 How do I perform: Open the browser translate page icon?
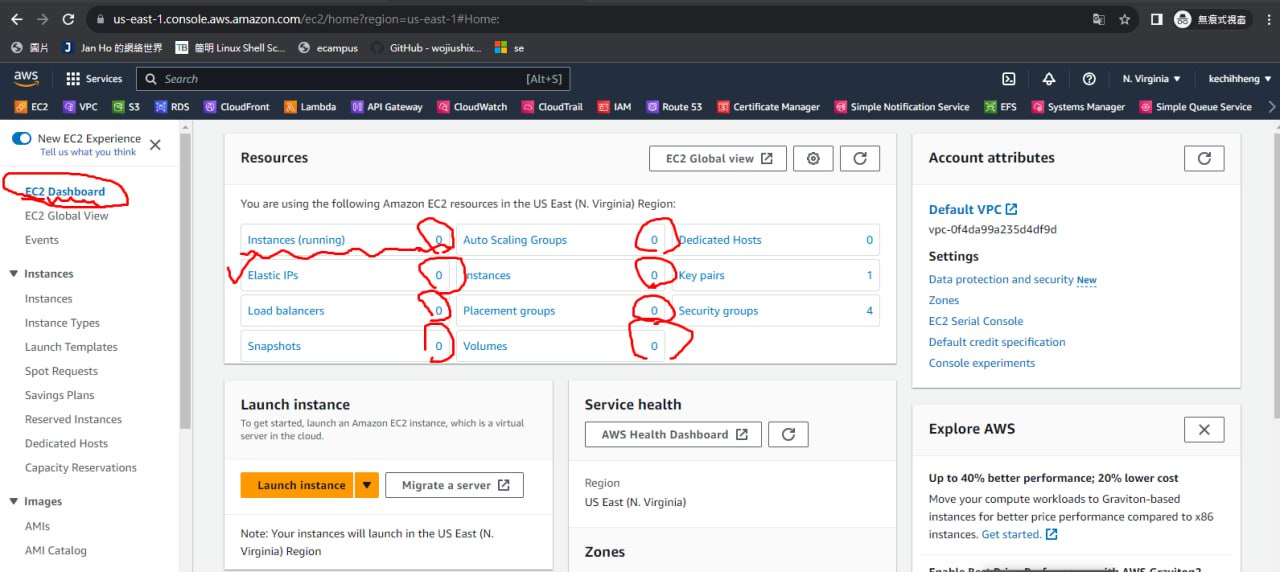1098,19
